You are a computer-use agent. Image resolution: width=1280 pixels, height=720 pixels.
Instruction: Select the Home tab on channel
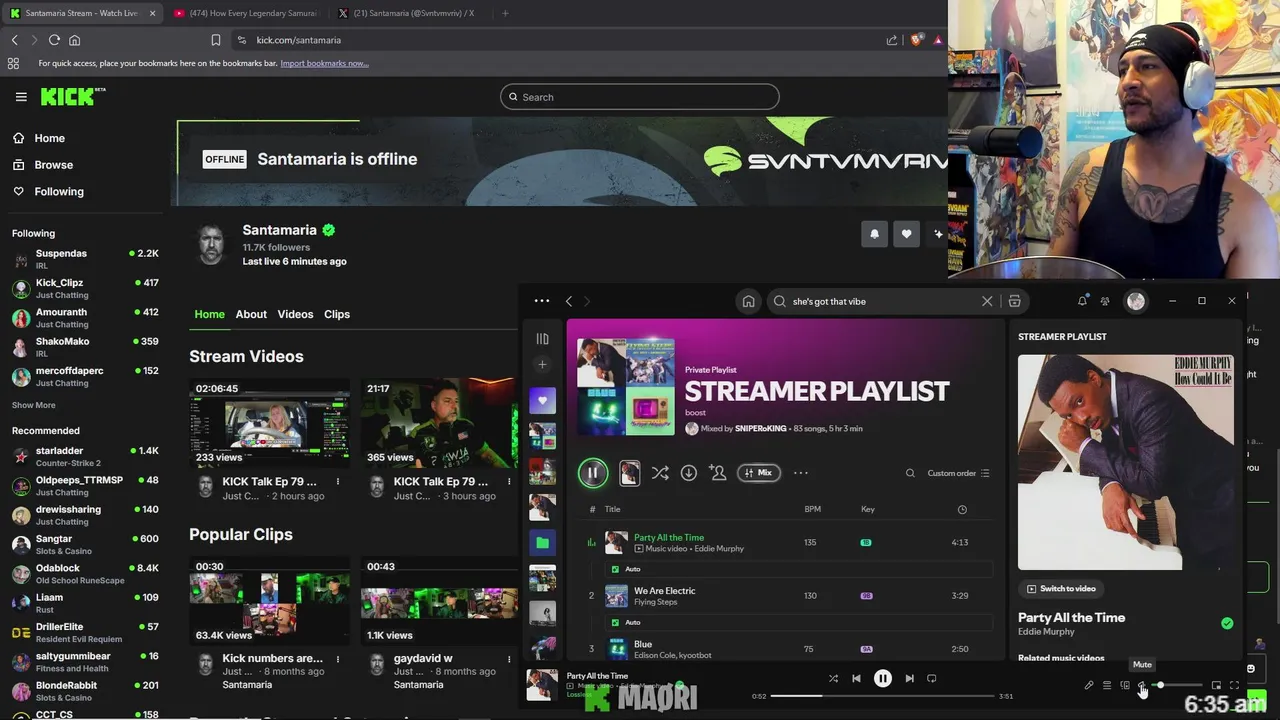click(209, 314)
